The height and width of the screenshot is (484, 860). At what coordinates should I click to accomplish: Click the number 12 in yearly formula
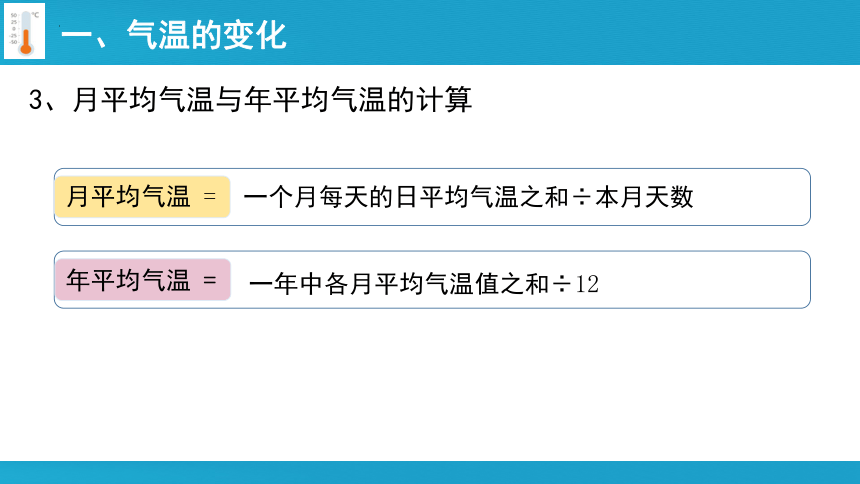coord(587,284)
